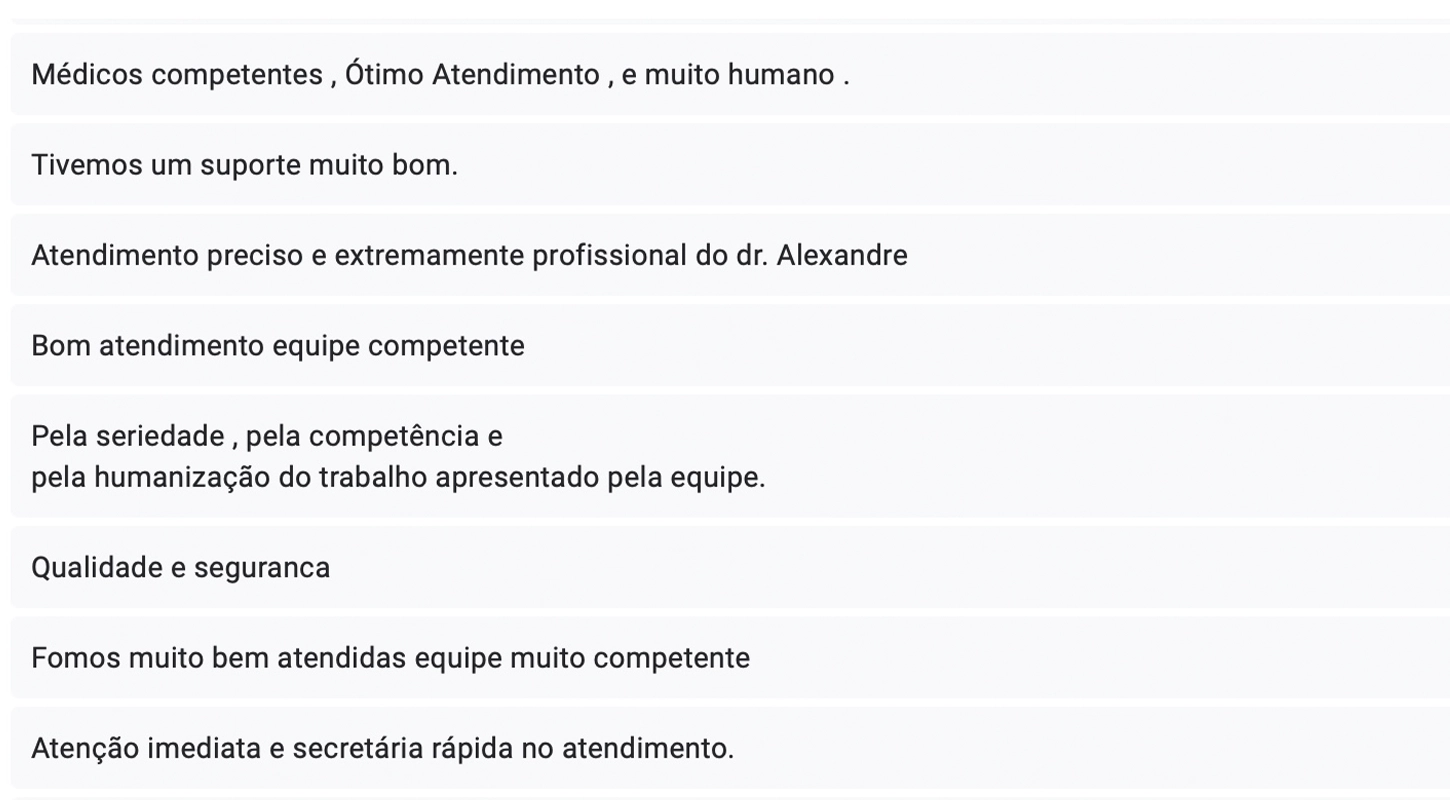Click the name "Alexandre" in the third response
1450x800 pixels.
click(x=842, y=256)
